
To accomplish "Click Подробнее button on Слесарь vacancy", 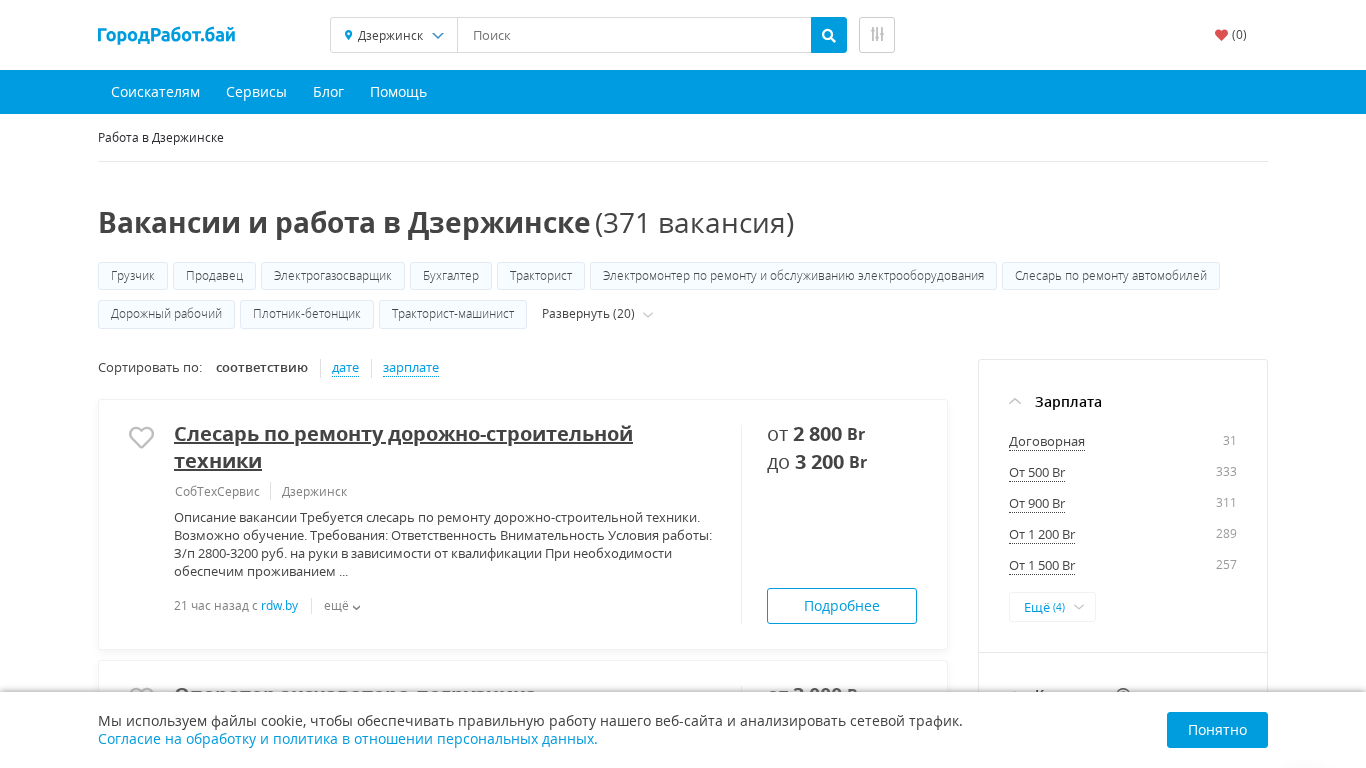I will point(842,606).
